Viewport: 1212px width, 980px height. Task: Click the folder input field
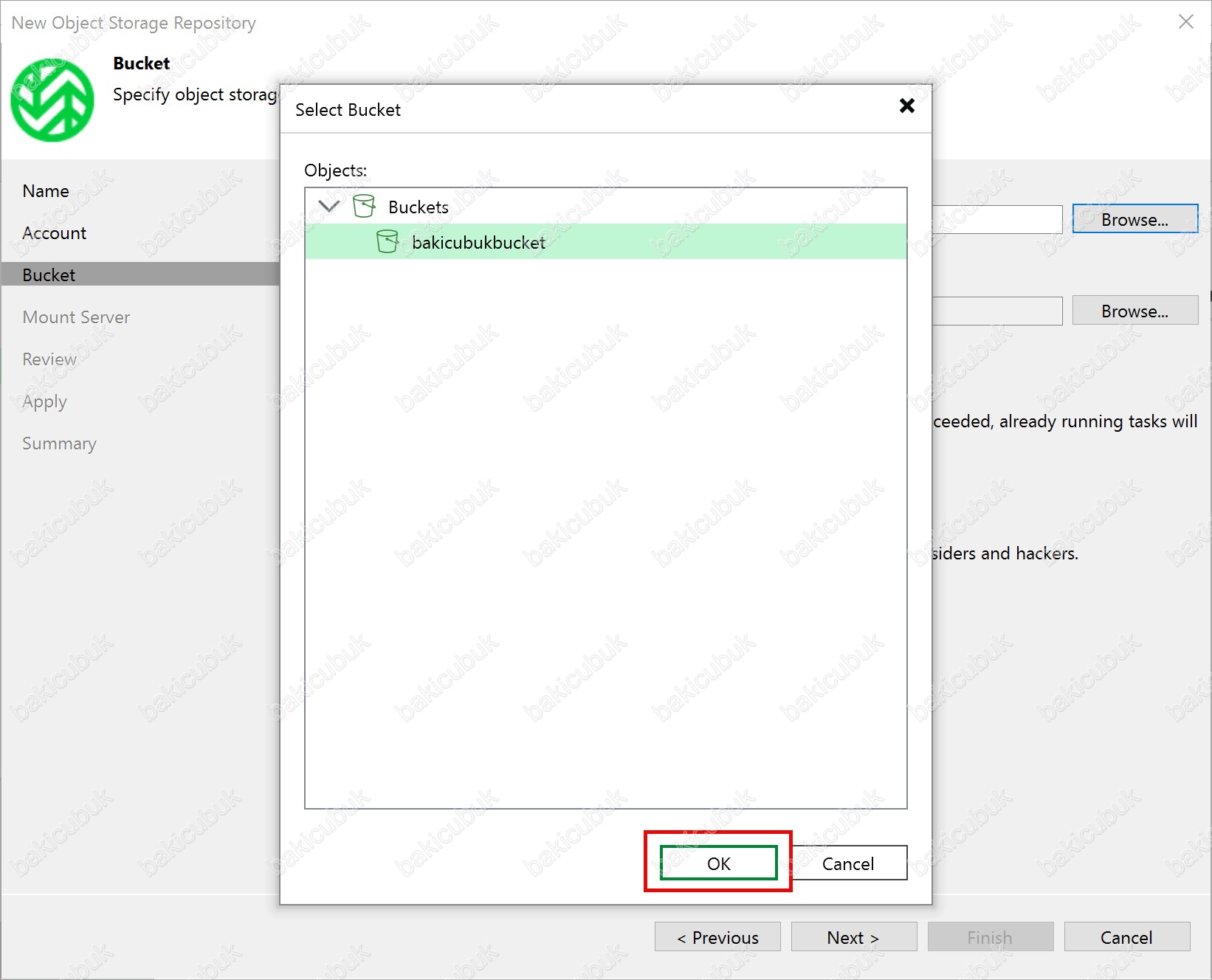pyautogui.click(x=996, y=311)
